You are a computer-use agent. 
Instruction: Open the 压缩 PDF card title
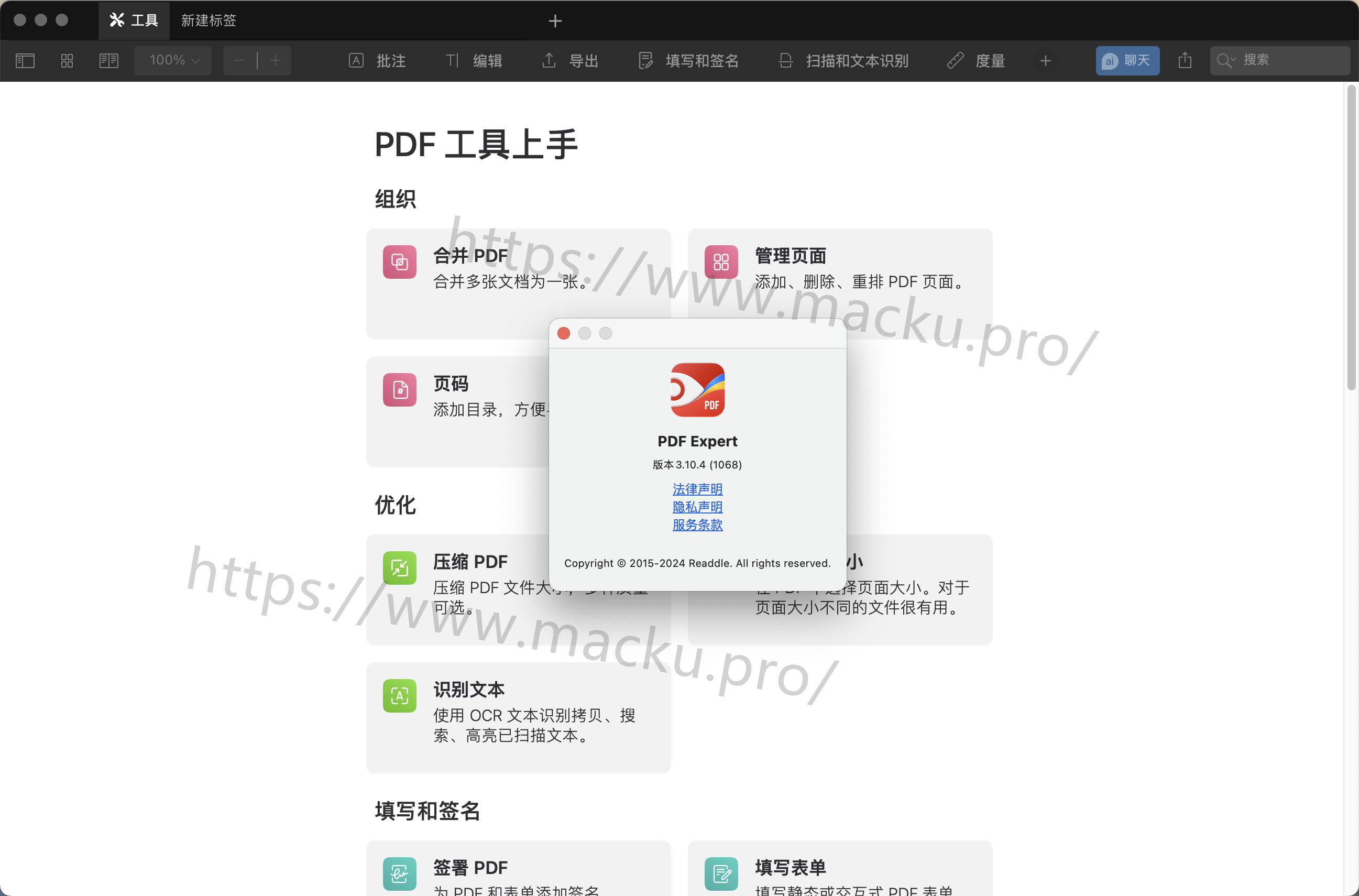(470, 562)
